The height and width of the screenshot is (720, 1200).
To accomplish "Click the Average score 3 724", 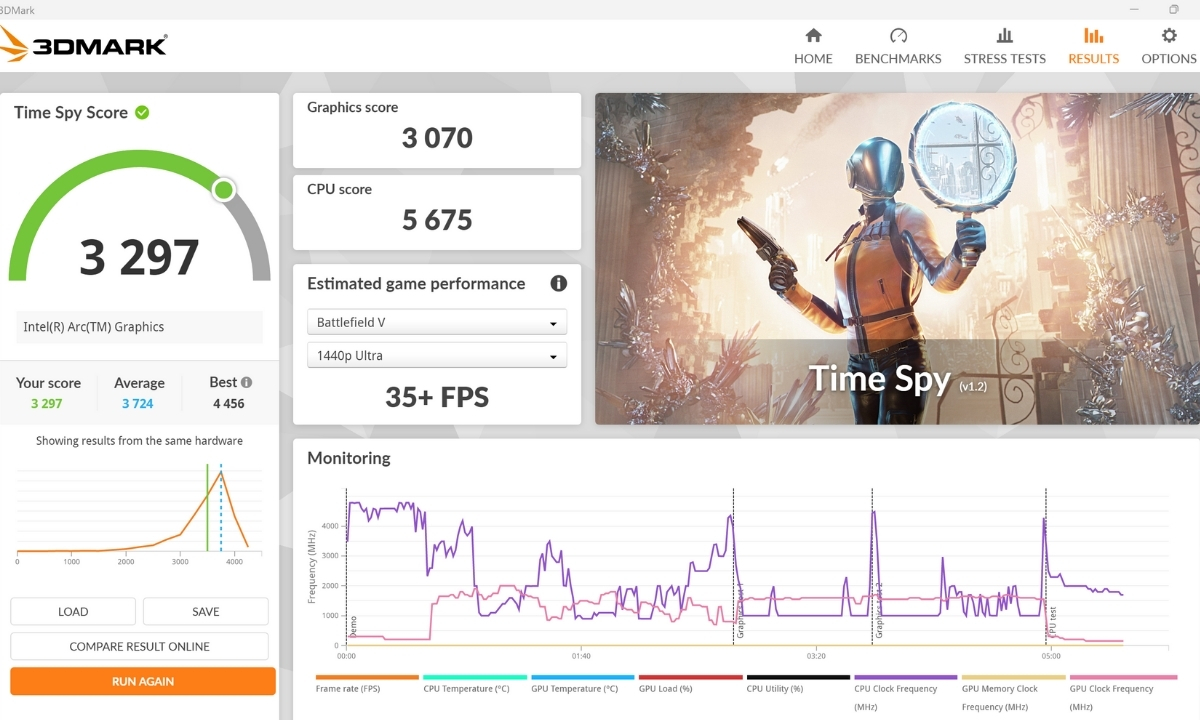I will (138, 403).
